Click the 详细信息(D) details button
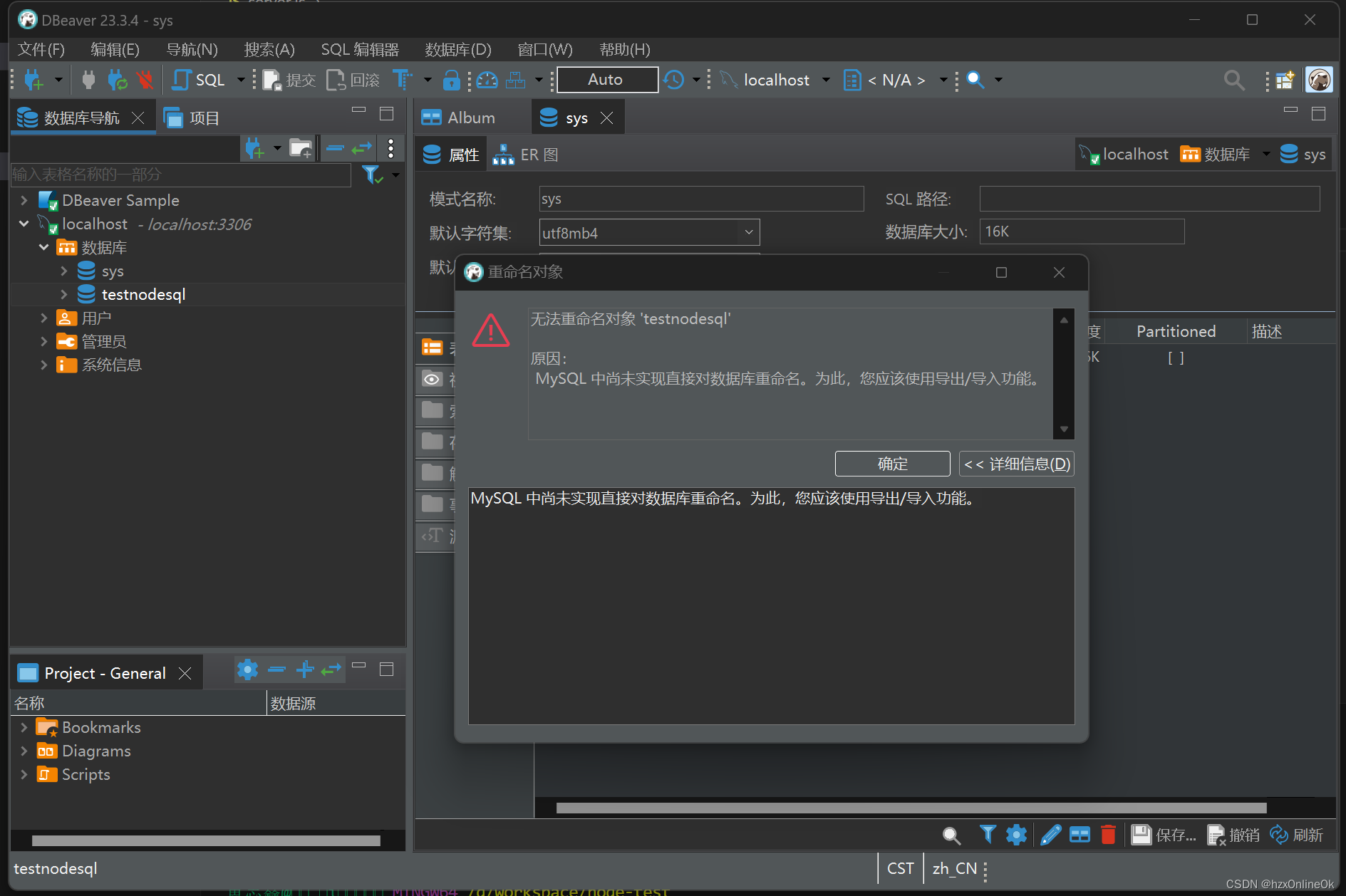The height and width of the screenshot is (896, 1346). tap(1017, 464)
